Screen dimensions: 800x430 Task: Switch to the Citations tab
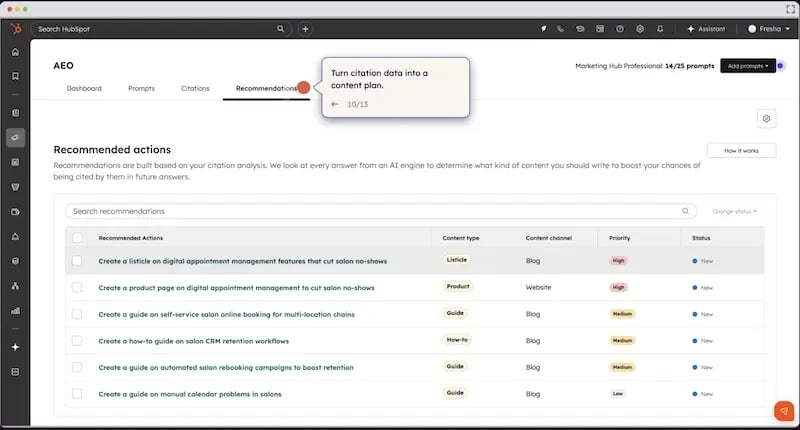click(x=195, y=88)
